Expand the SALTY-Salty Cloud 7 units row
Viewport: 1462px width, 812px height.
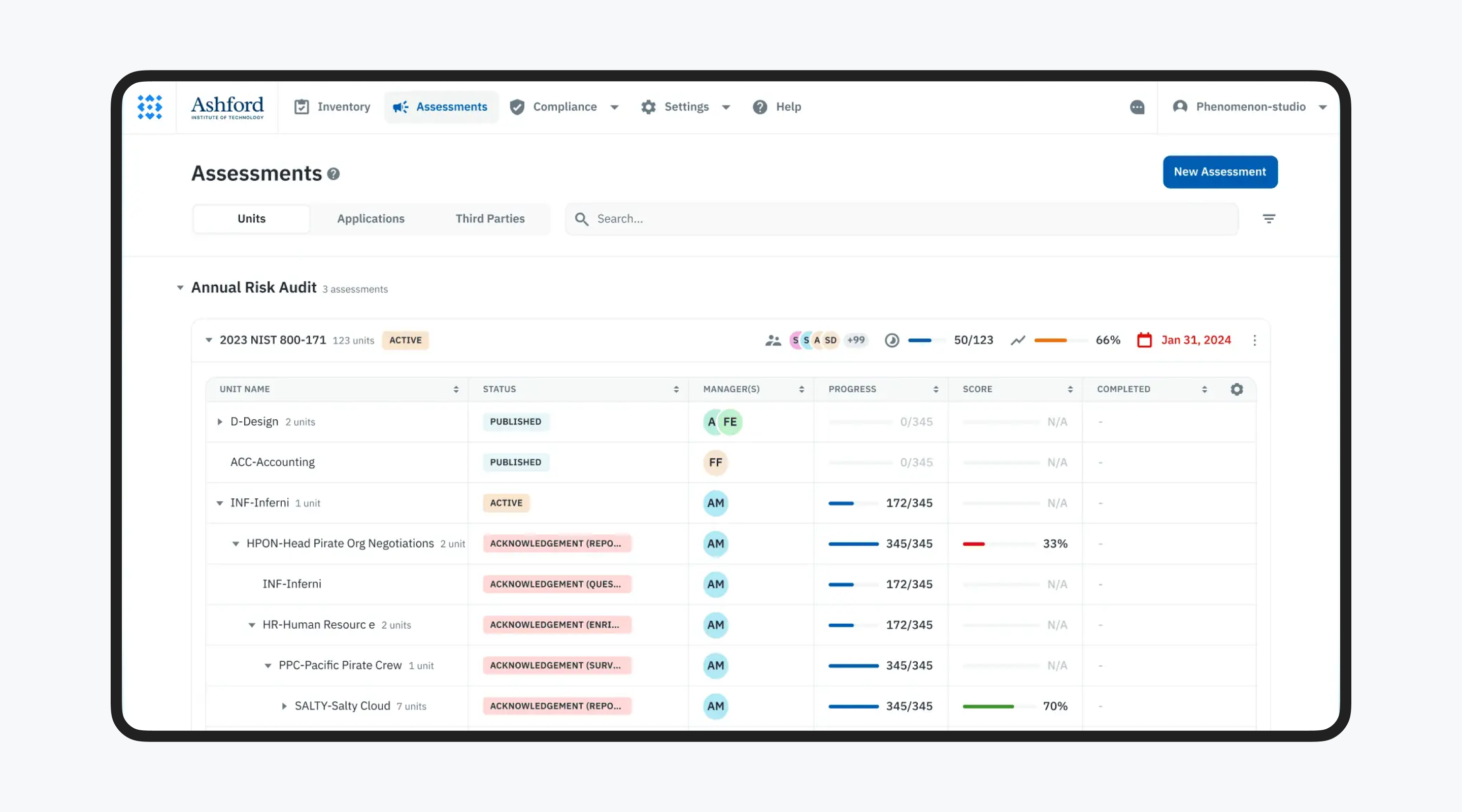(x=284, y=706)
